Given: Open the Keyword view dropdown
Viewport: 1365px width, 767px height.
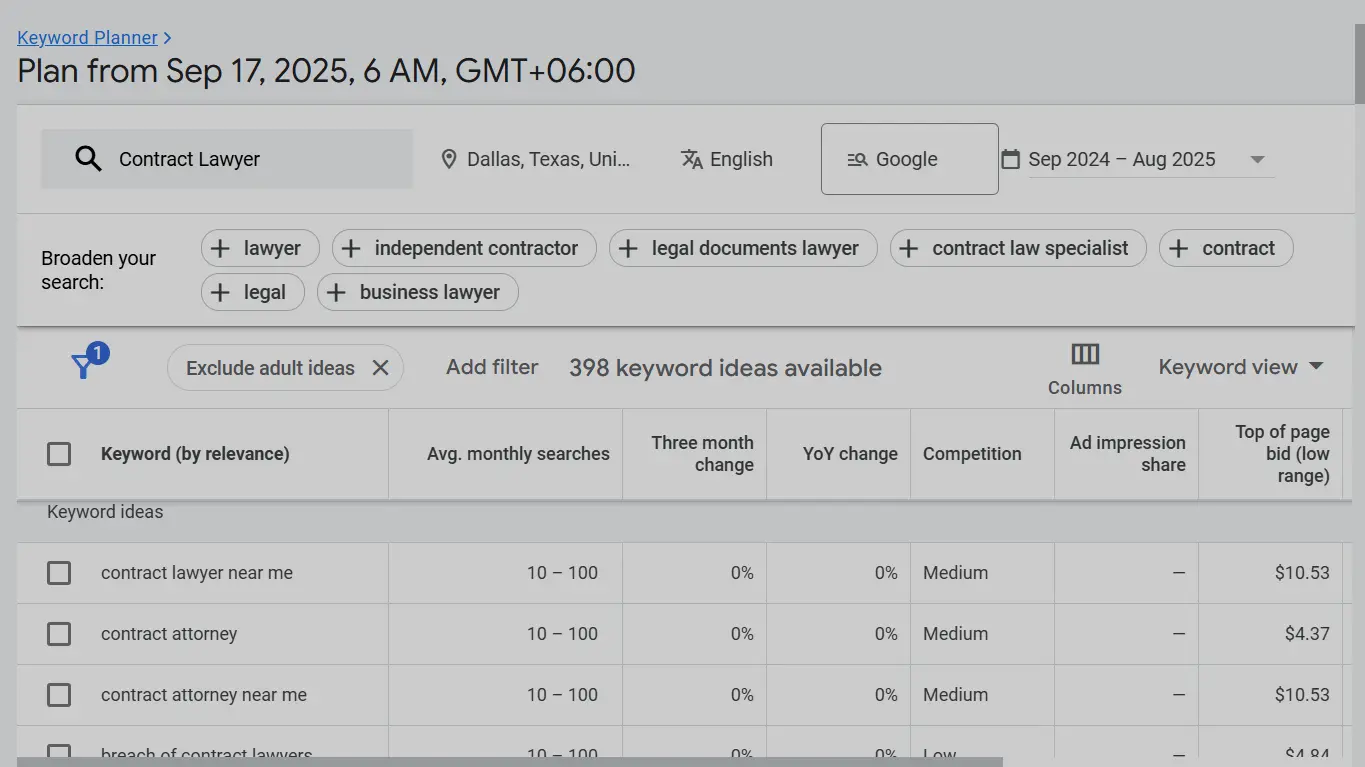Looking at the screenshot, I should 1240,366.
